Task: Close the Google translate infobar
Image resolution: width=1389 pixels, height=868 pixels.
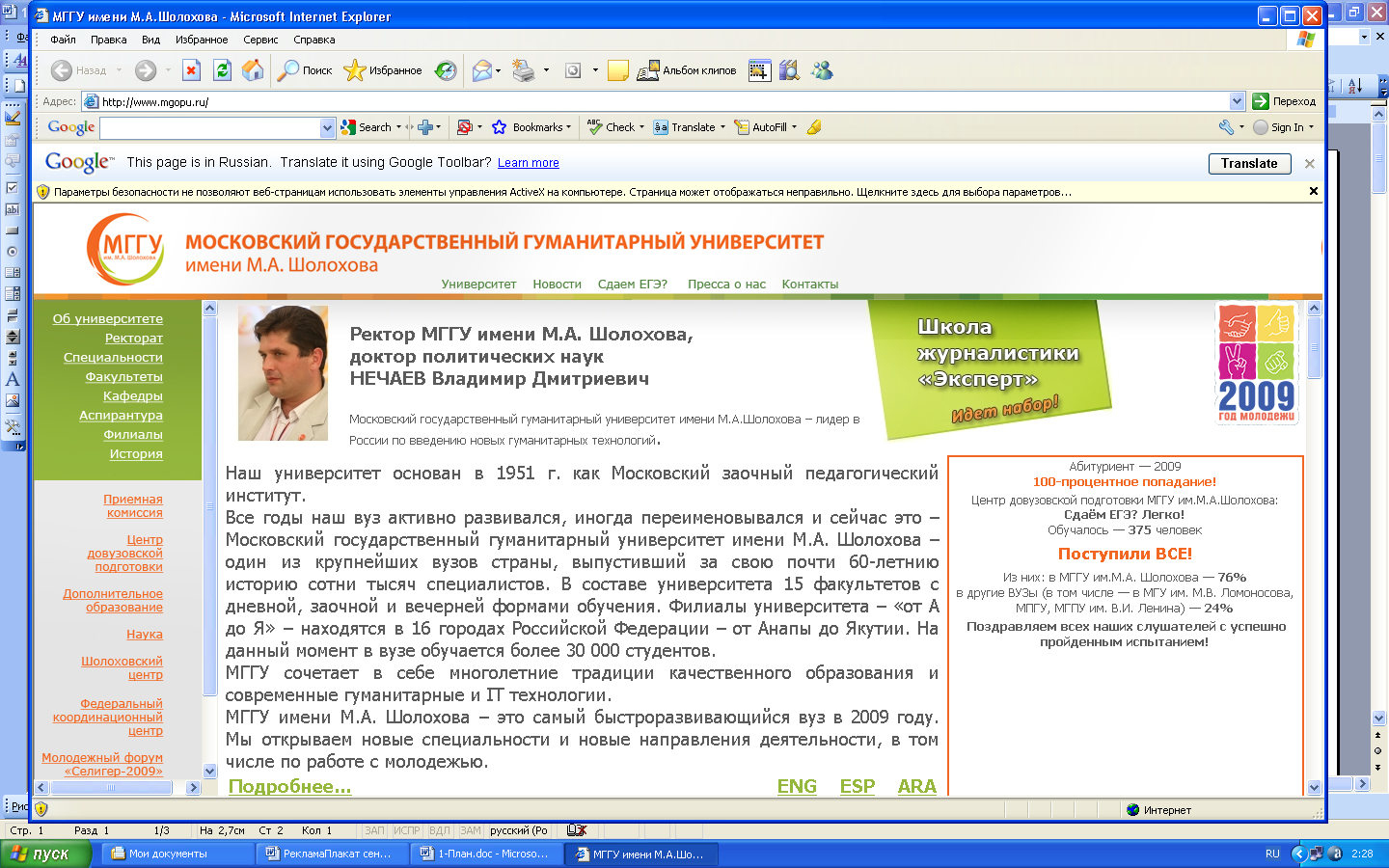Action: (x=1309, y=164)
